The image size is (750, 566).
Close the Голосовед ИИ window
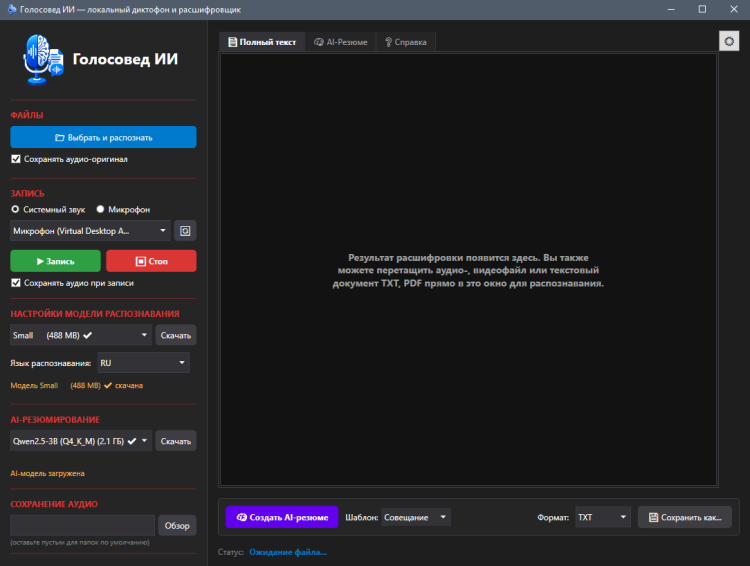coord(734,9)
